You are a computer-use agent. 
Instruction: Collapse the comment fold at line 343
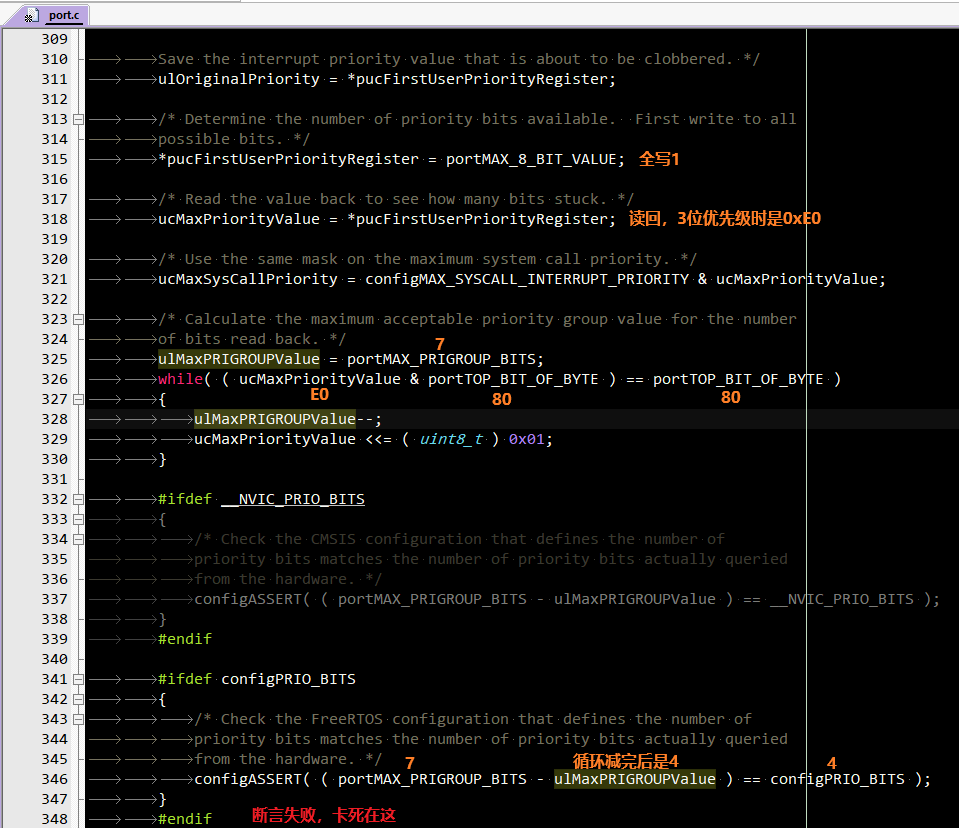coord(78,719)
